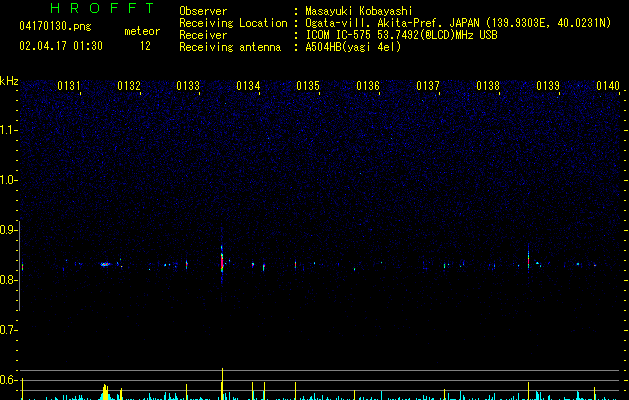Click time marker 0140
The width and height of the screenshot is (629, 400).
pos(608,86)
